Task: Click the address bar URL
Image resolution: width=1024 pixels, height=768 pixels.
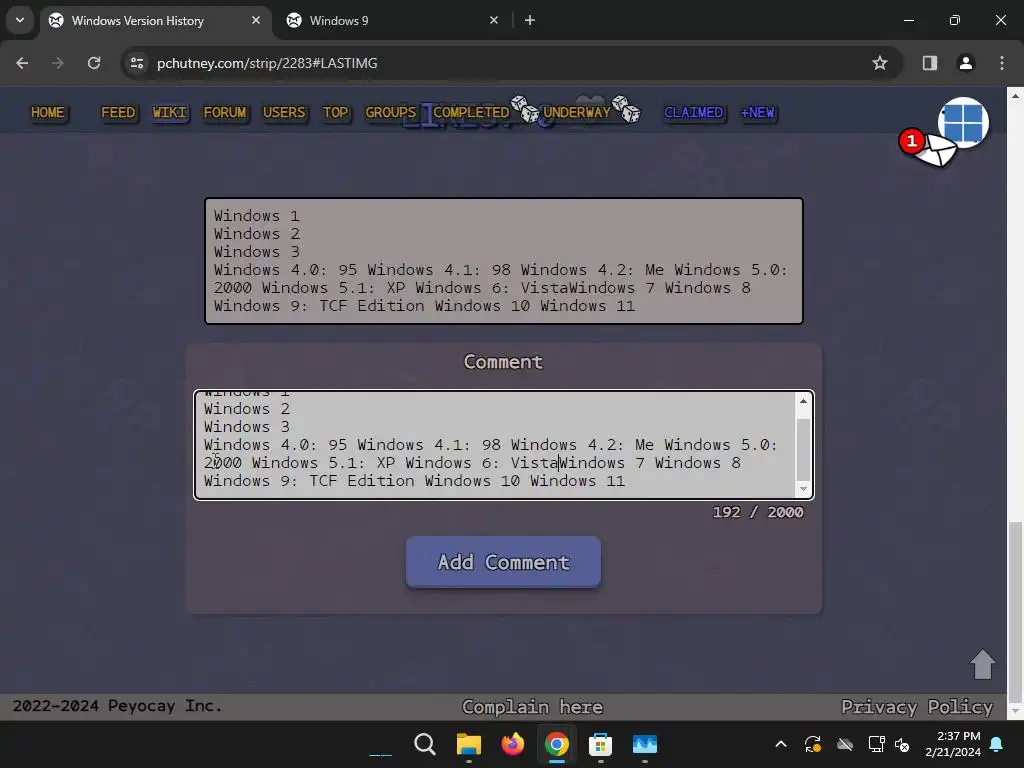Action: [267, 63]
